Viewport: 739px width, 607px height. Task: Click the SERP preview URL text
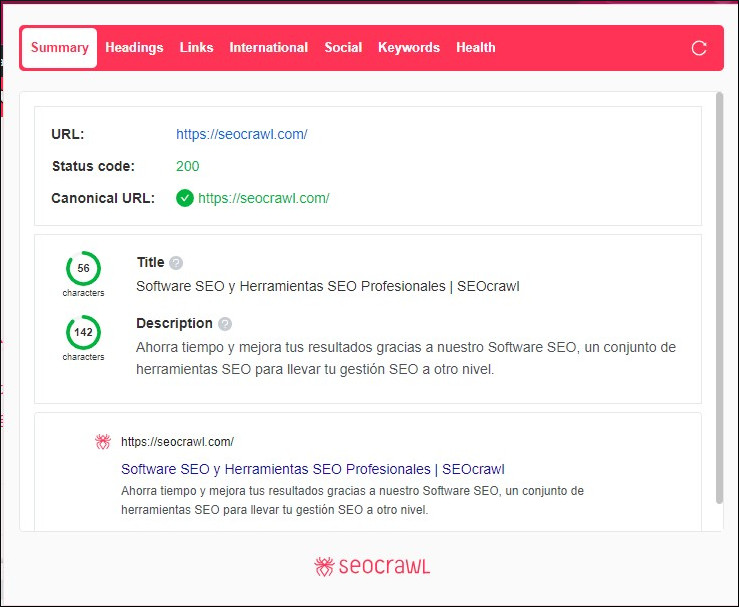[177, 442]
